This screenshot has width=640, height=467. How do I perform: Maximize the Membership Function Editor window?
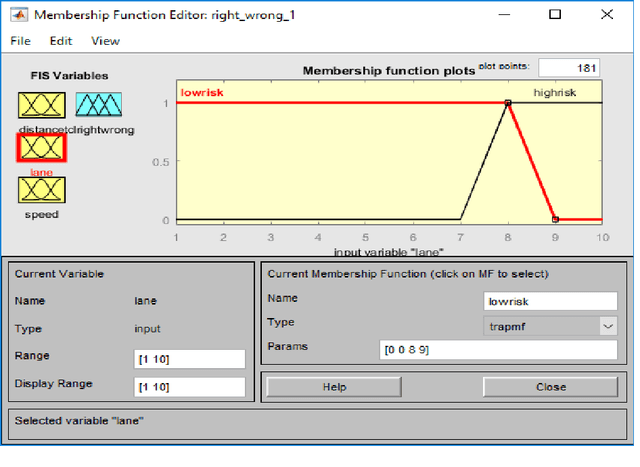(555, 15)
